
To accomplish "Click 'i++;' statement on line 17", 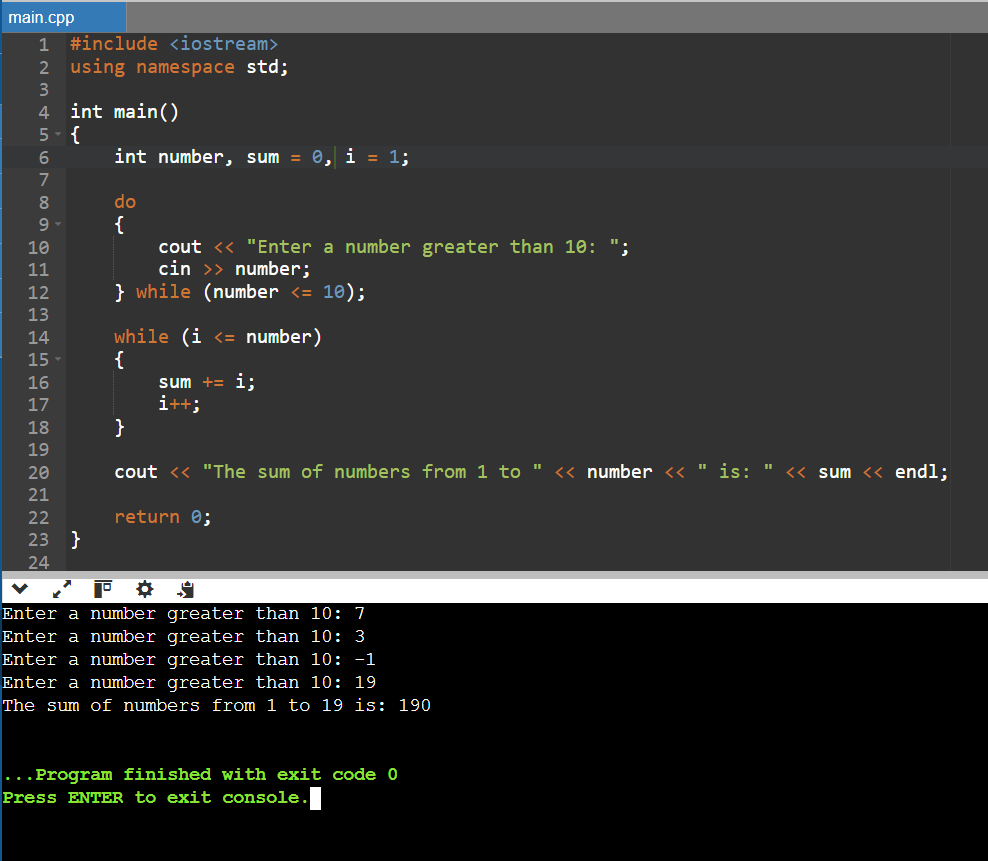I will (x=180, y=404).
